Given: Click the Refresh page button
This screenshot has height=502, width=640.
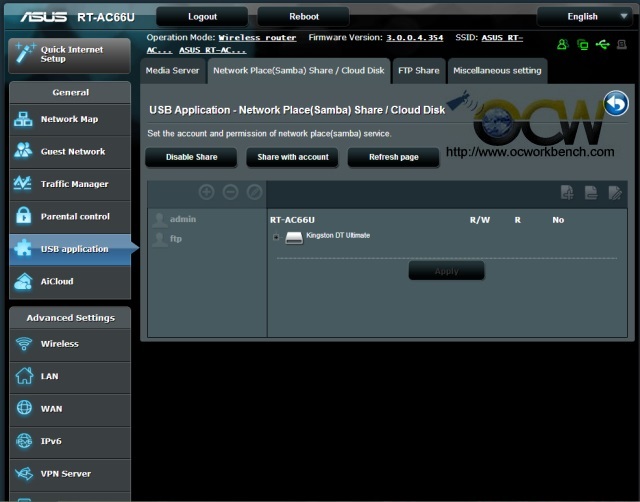Looking at the screenshot, I should [393, 157].
